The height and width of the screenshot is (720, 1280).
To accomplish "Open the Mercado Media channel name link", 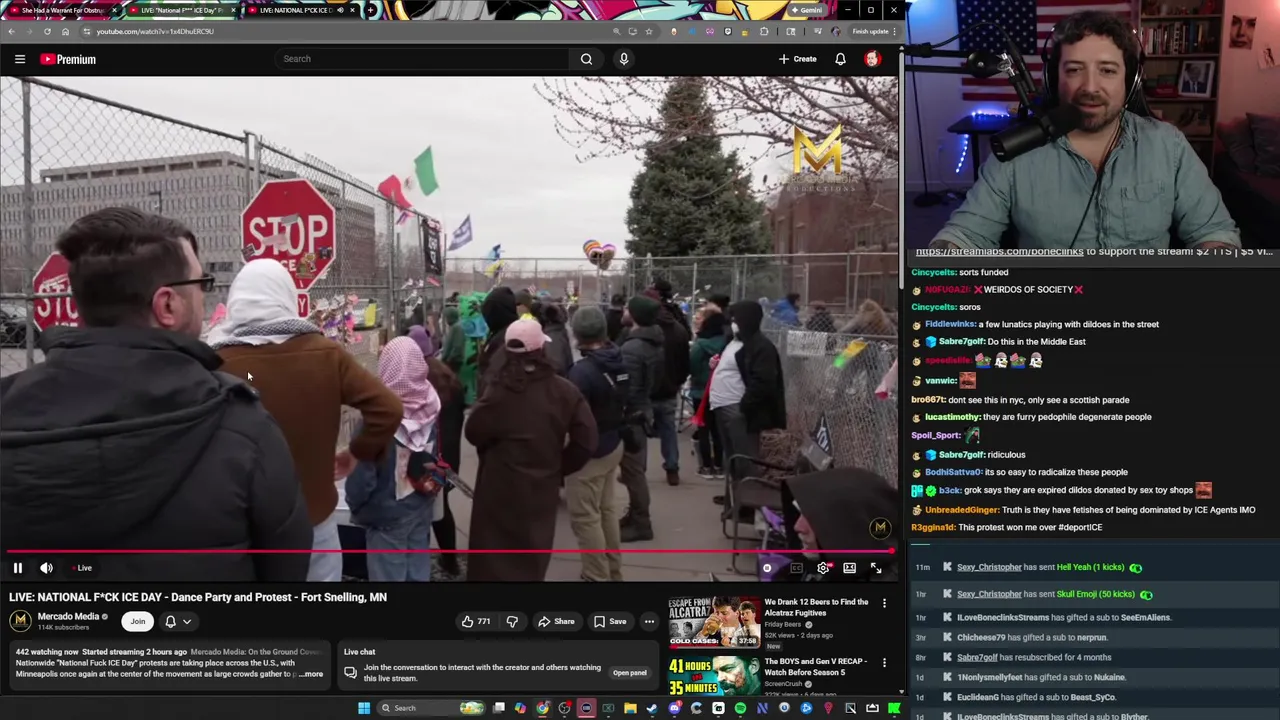I will [68, 616].
